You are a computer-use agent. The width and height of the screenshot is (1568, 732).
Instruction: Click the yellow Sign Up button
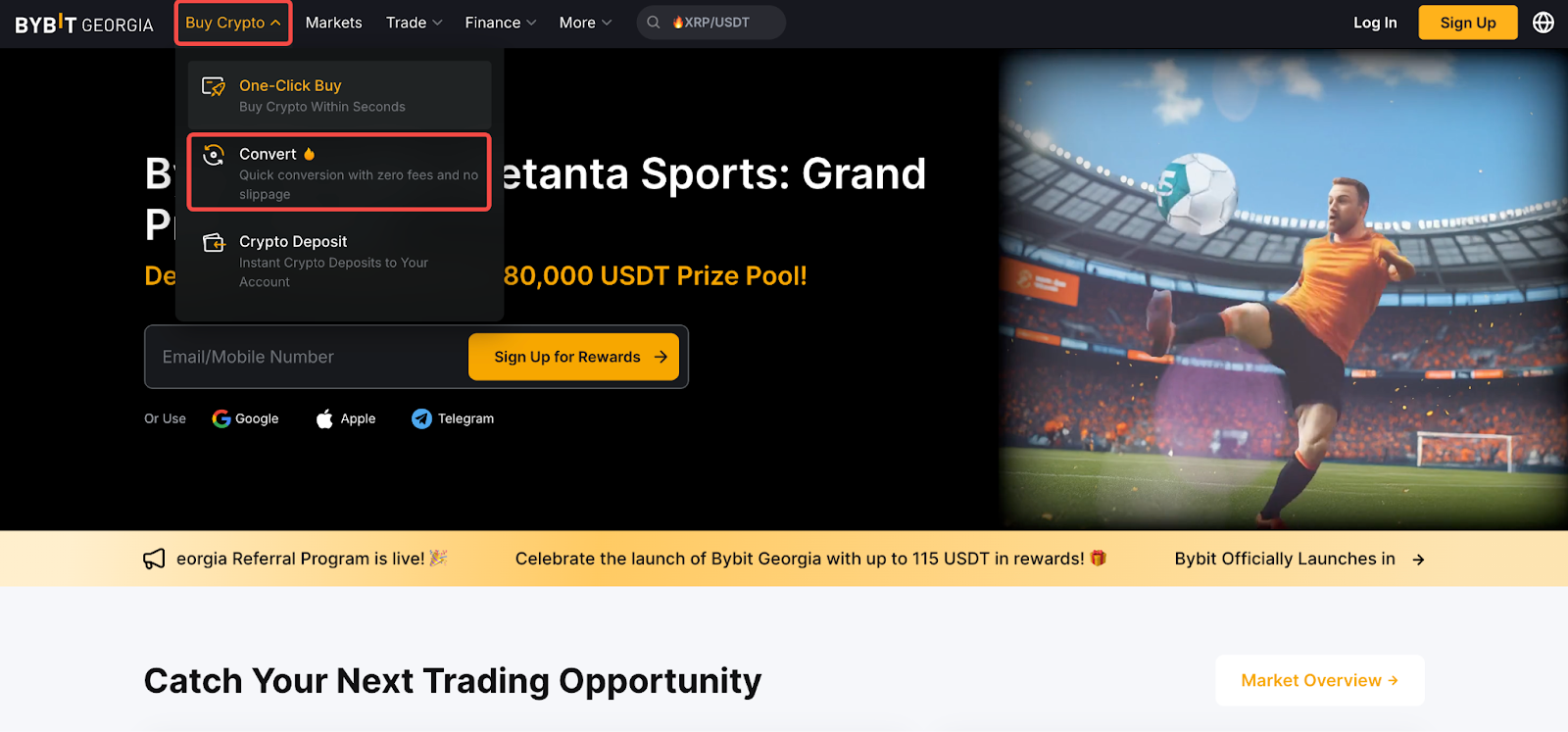point(1467,23)
